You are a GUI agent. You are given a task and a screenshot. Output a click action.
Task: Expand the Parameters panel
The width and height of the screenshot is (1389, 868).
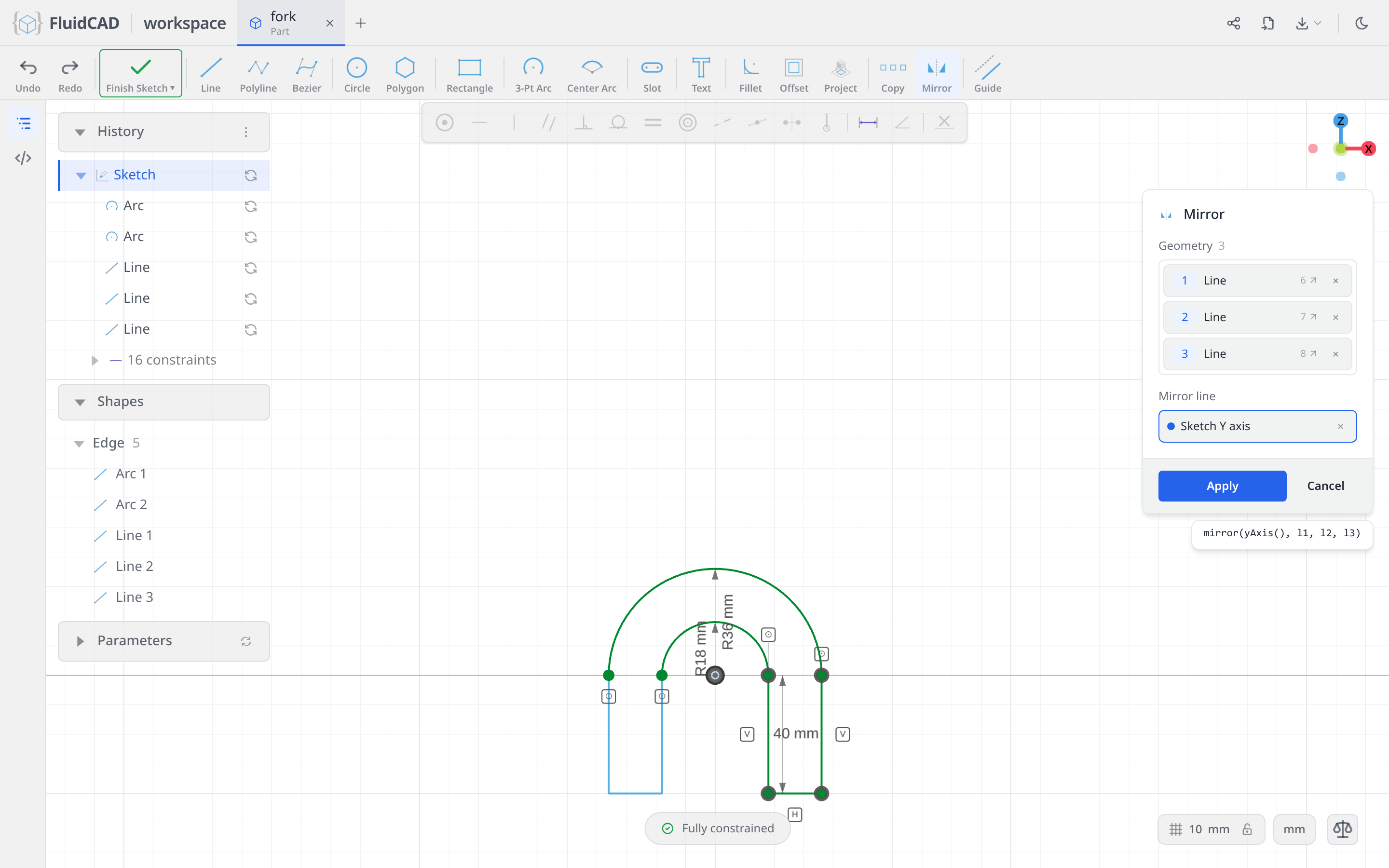[80, 641]
